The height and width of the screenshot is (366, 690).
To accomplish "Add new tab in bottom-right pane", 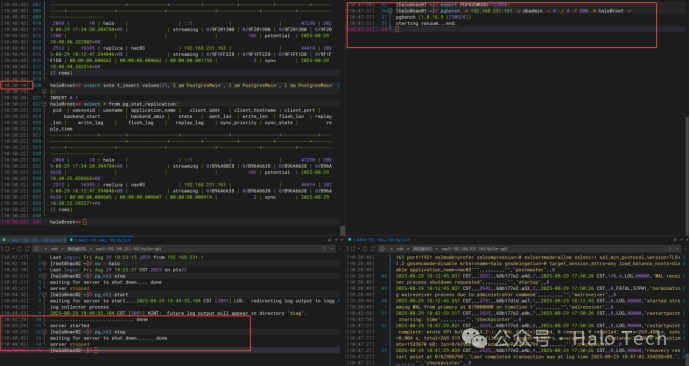I will click(x=681, y=240).
